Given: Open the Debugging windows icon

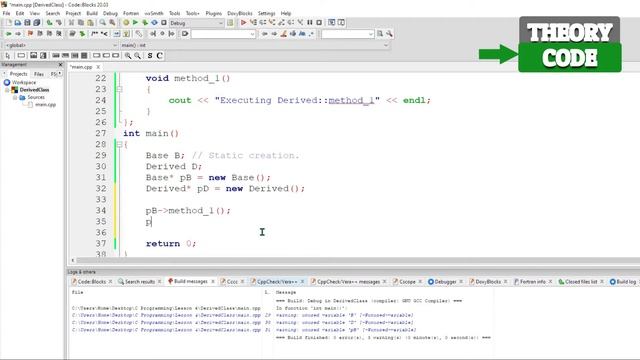Looking at the screenshot, I should coord(331,23).
